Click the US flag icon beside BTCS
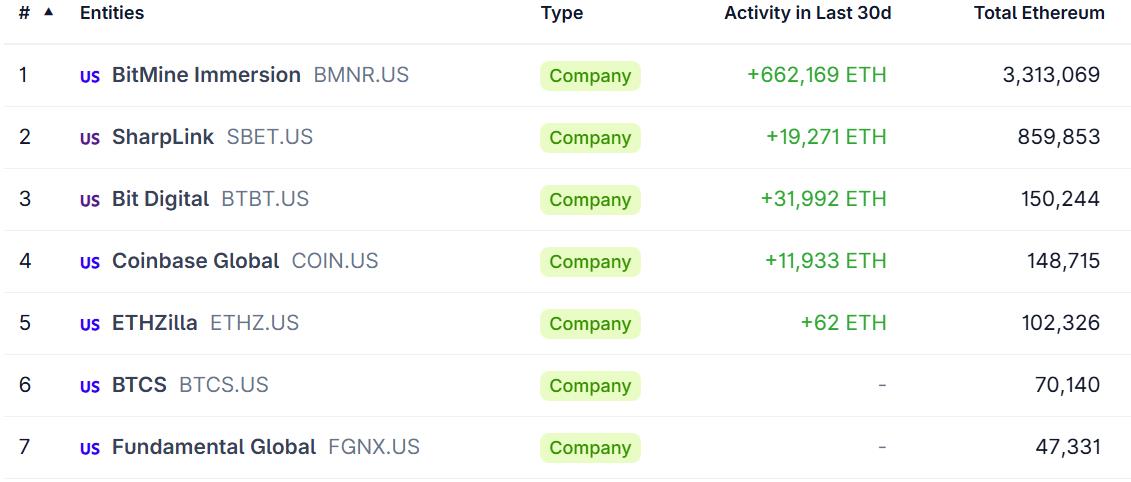 (90, 386)
